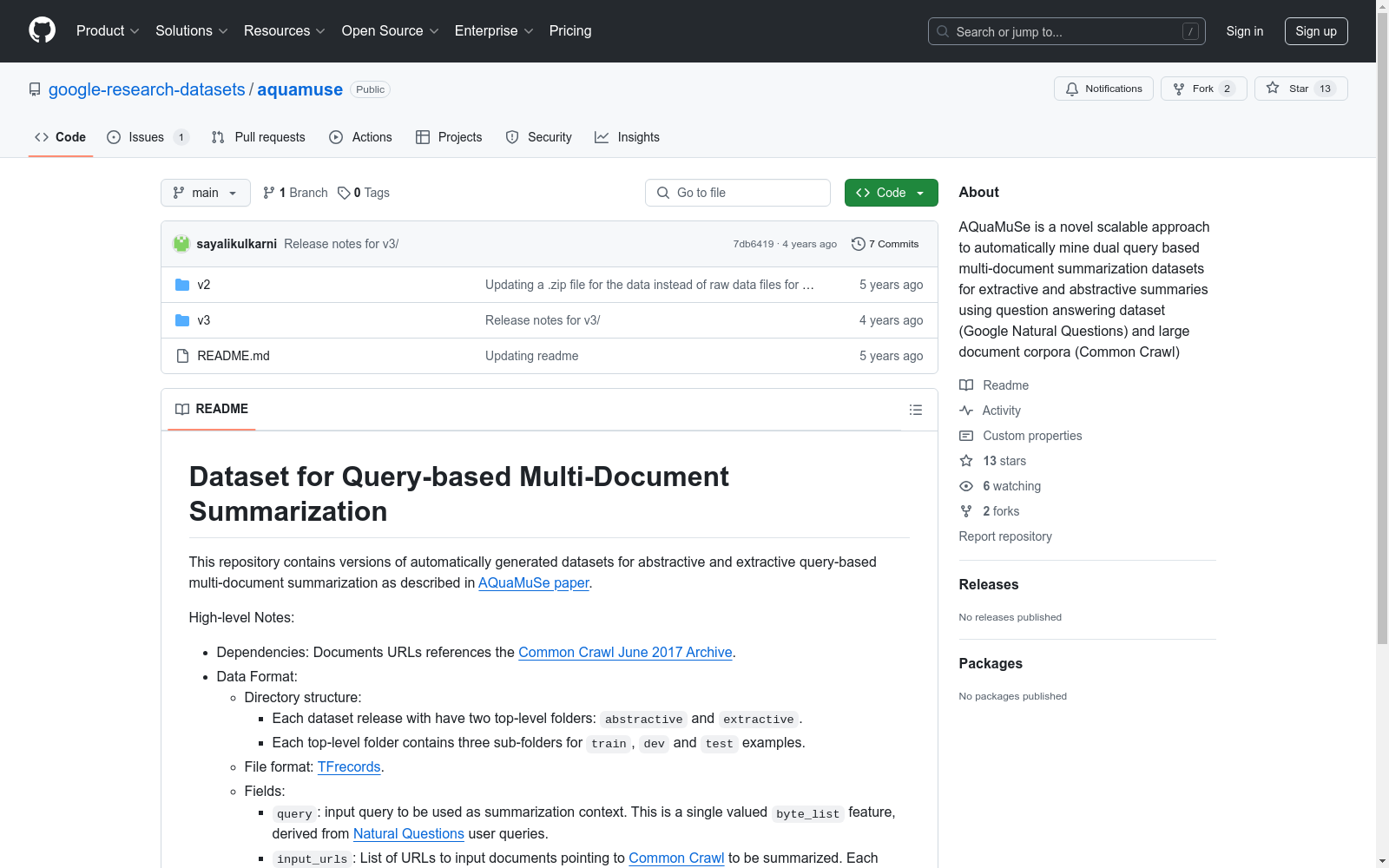Open the aquamuse repository link
This screenshot has width=1389, height=868.
(300, 89)
